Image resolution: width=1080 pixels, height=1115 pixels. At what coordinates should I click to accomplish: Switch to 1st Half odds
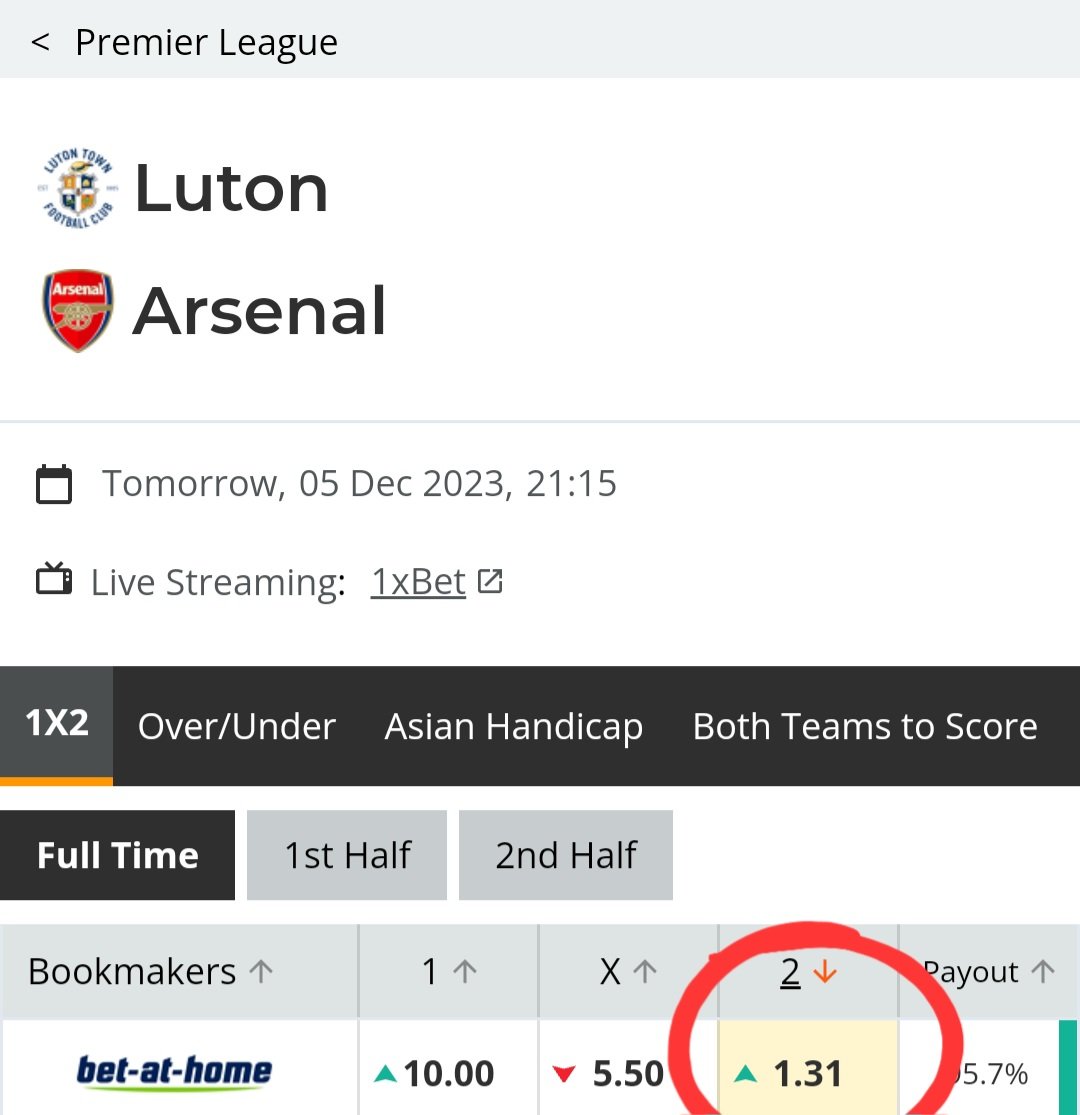[x=347, y=855]
